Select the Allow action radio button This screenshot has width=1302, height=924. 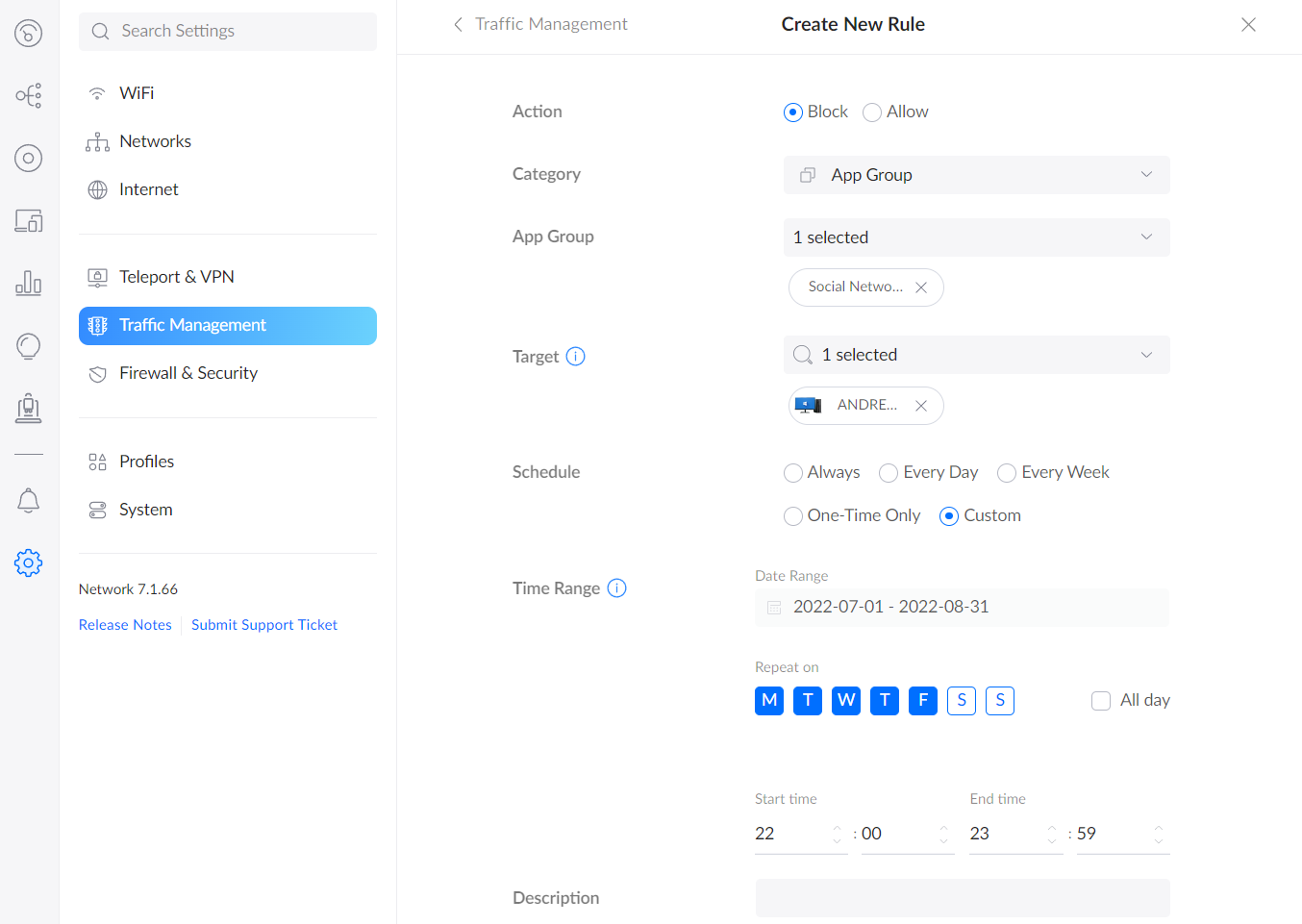[872, 112]
